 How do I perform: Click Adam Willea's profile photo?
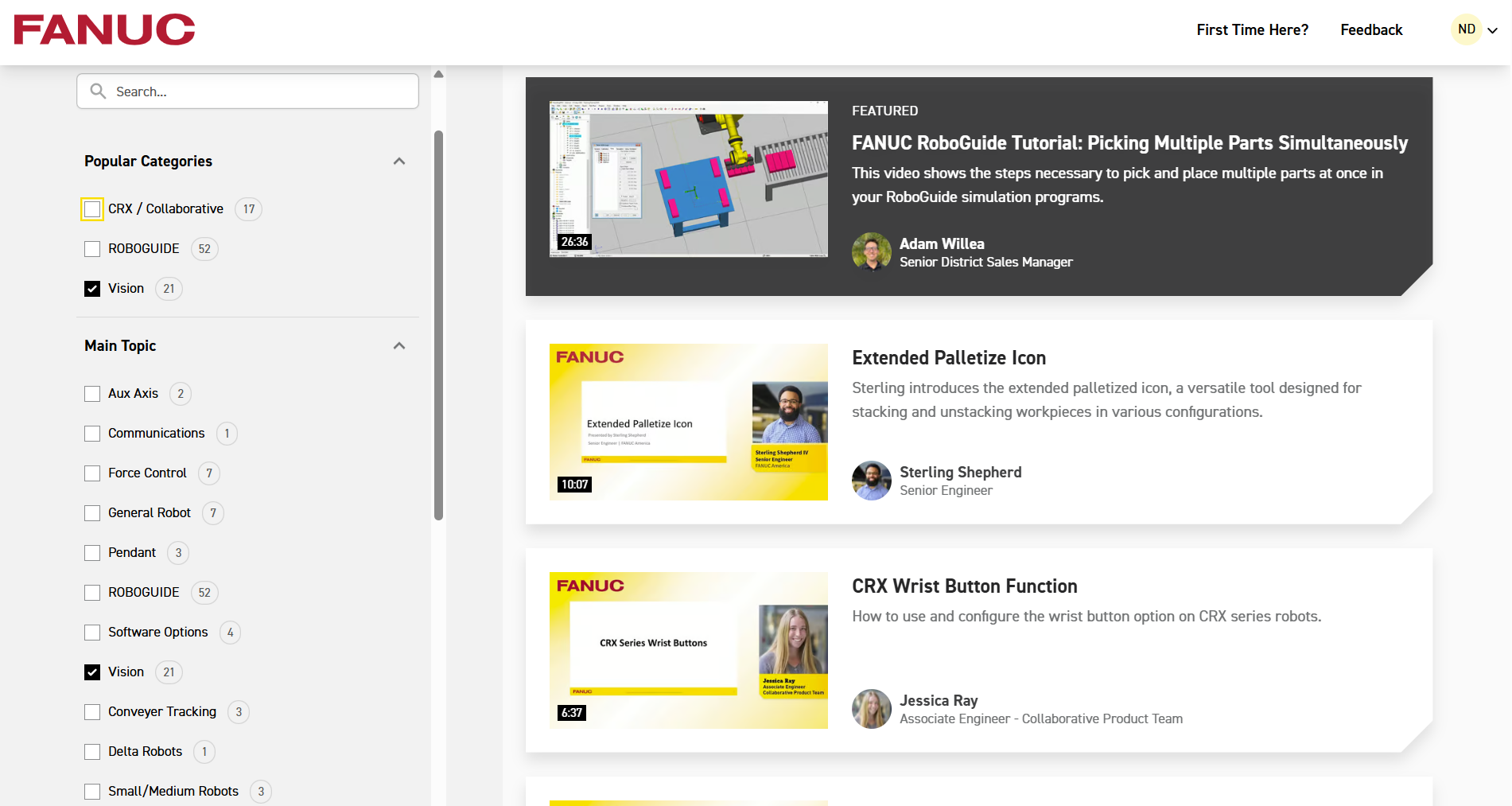[x=871, y=252]
